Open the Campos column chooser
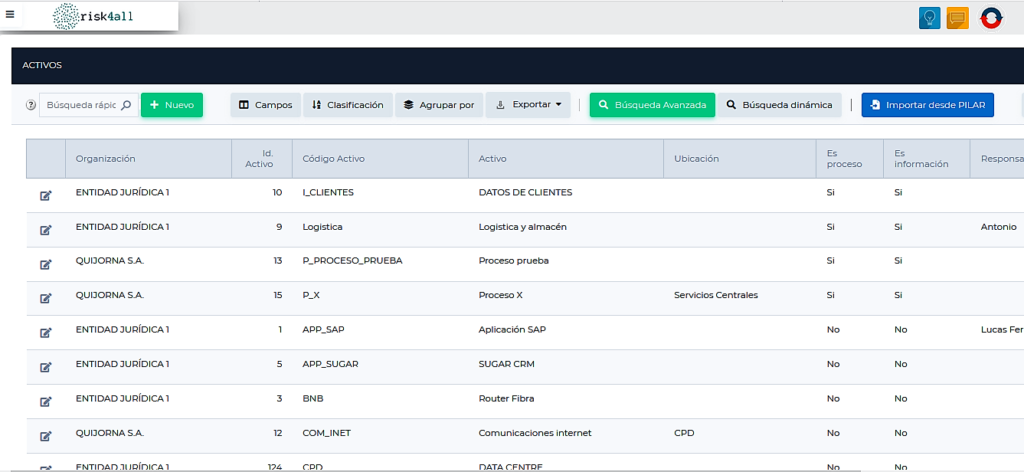The width and height of the screenshot is (1024, 472). coord(265,105)
